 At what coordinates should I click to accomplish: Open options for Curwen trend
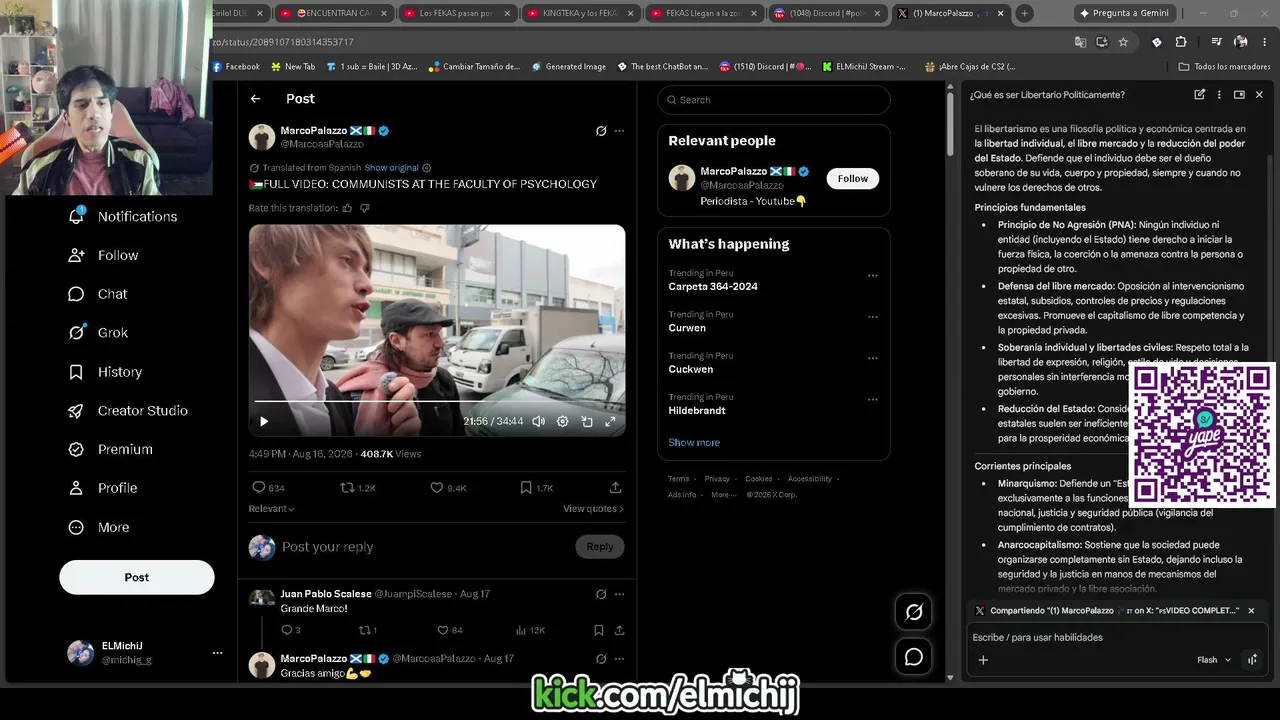[873, 317]
